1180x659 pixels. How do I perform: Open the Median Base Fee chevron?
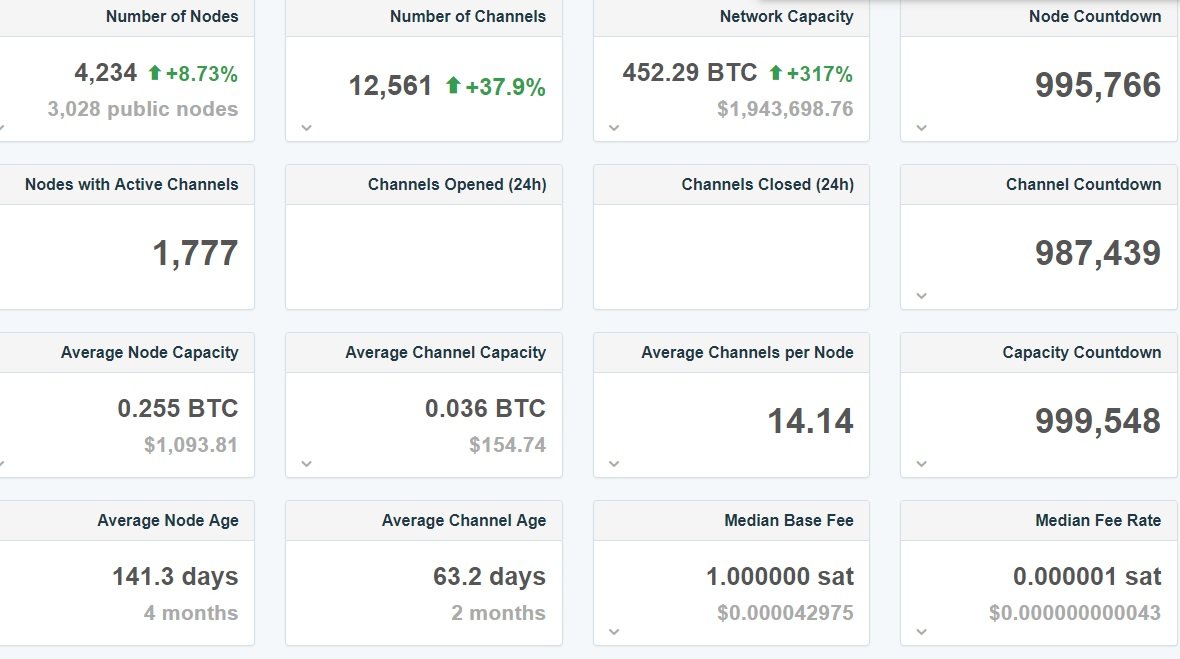click(614, 631)
